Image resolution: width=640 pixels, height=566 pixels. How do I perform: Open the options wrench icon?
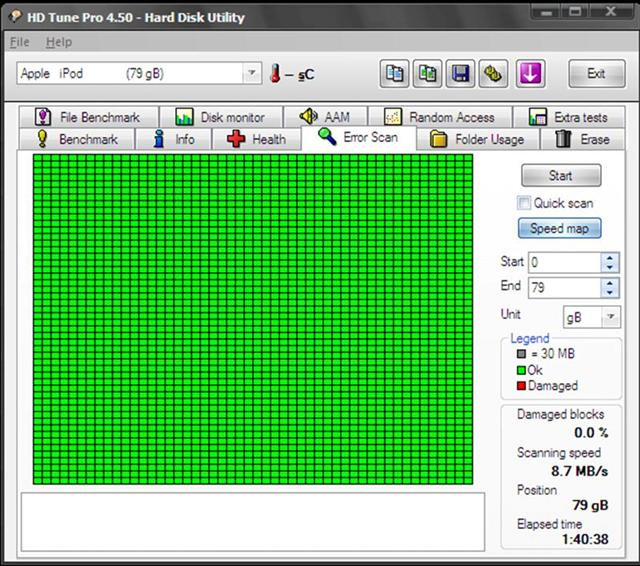[x=493, y=74]
